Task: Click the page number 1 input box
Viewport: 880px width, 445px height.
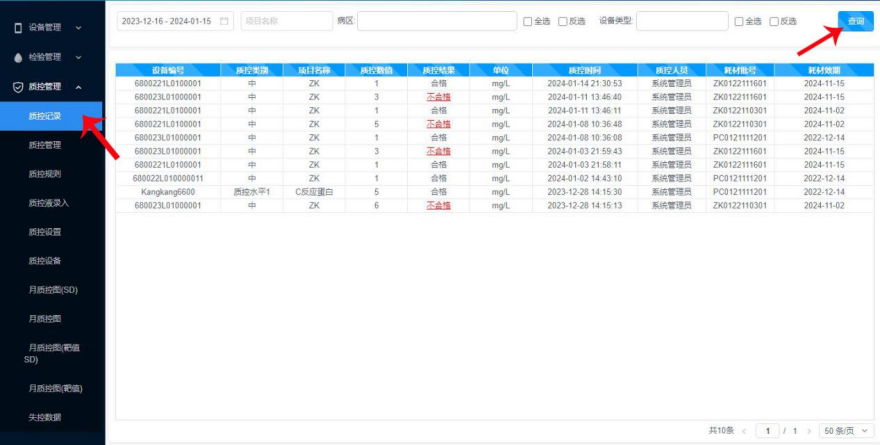Action: [767, 431]
